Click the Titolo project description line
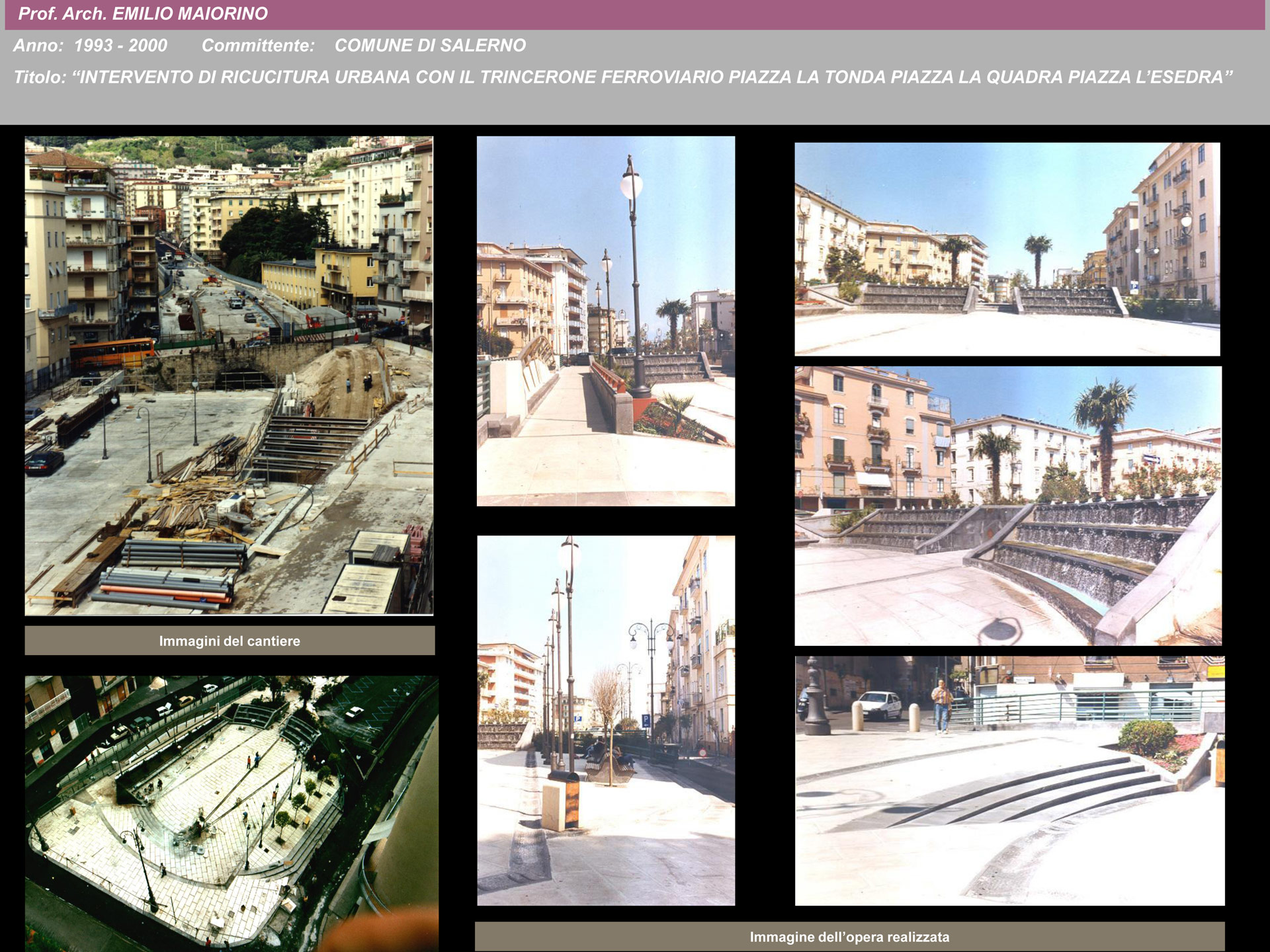This screenshot has width=1270, height=952. pyautogui.click(x=622, y=77)
